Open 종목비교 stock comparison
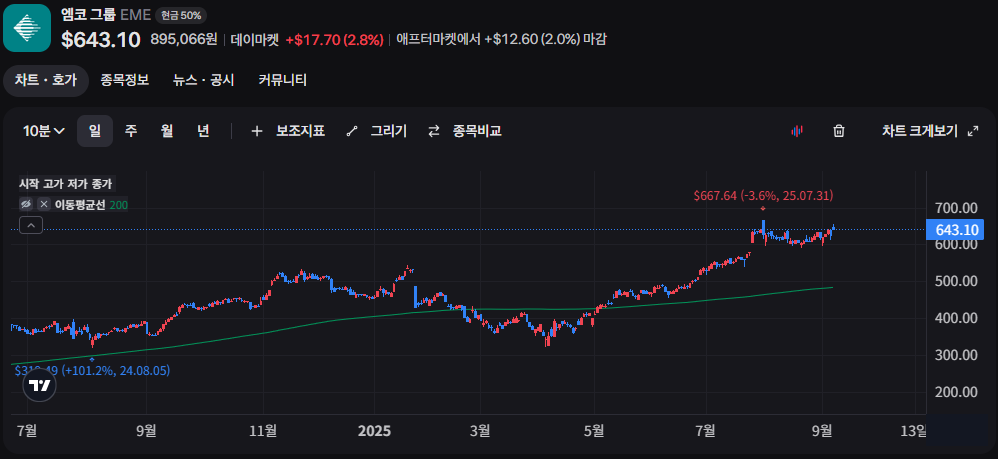Viewport: 998px width, 459px height. (x=465, y=131)
